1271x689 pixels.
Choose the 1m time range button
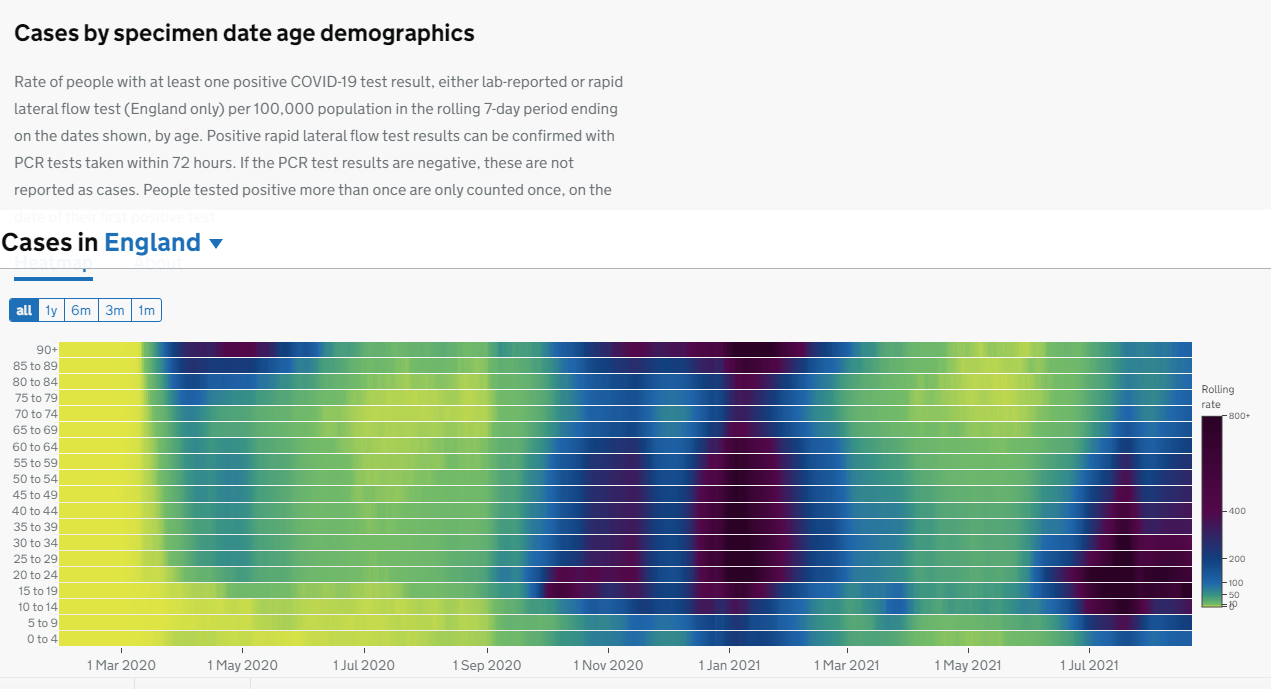(x=146, y=311)
